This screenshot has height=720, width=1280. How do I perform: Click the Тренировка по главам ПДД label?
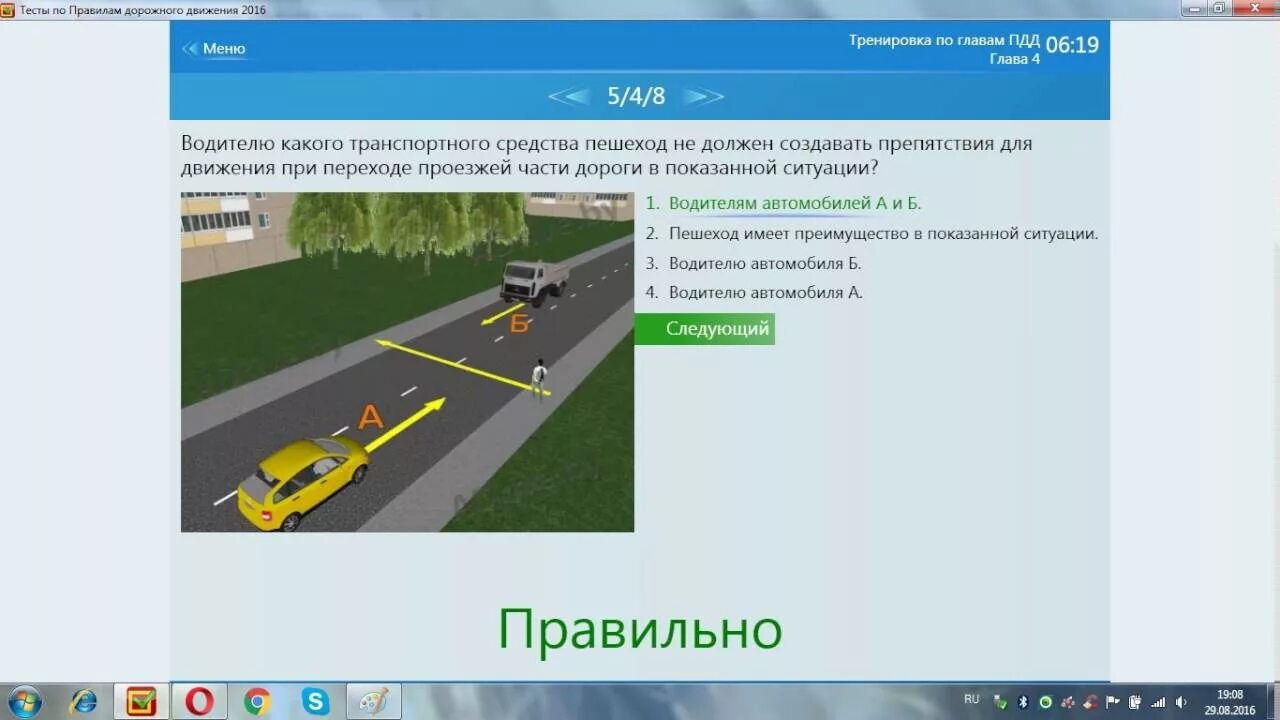[x=944, y=41]
